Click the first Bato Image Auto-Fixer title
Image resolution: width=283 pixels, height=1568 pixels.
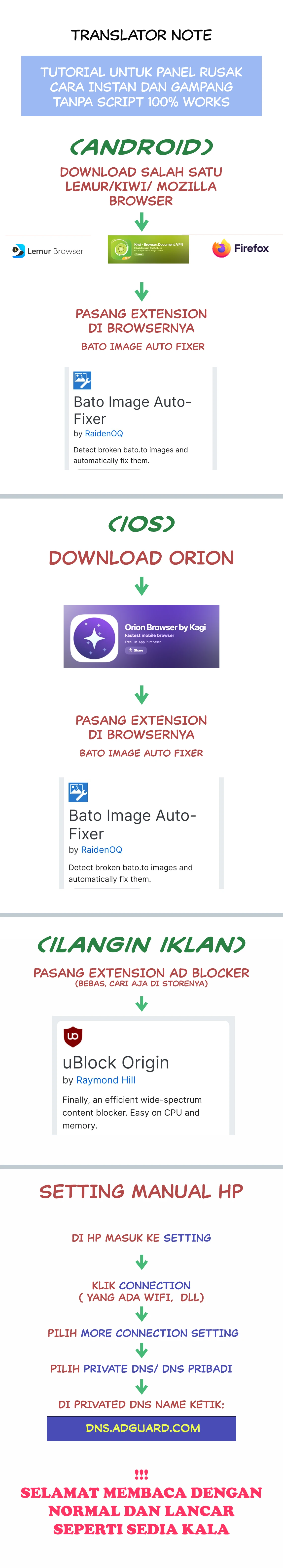point(132,410)
